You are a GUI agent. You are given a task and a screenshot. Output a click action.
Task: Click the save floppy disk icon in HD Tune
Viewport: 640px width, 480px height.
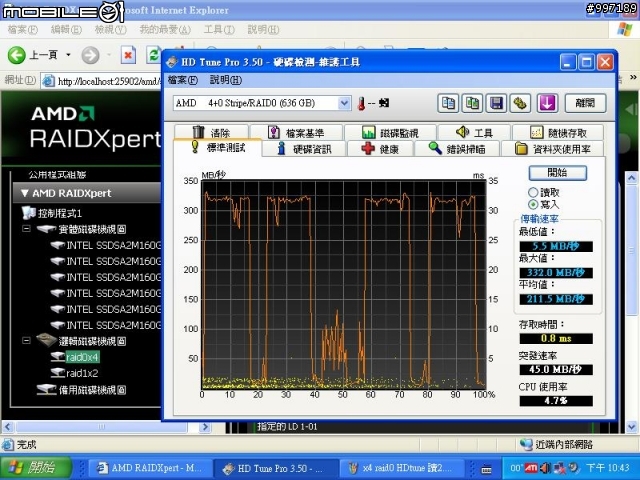496,103
